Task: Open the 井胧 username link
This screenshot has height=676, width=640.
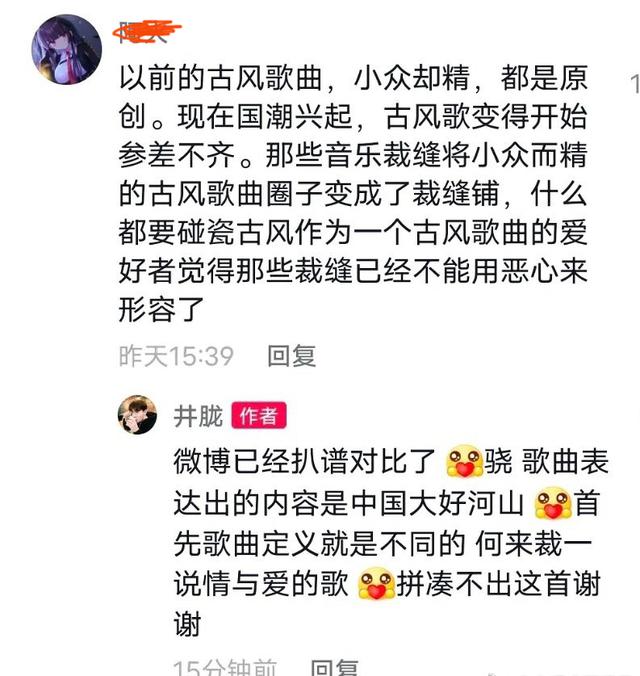Action: [198, 416]
